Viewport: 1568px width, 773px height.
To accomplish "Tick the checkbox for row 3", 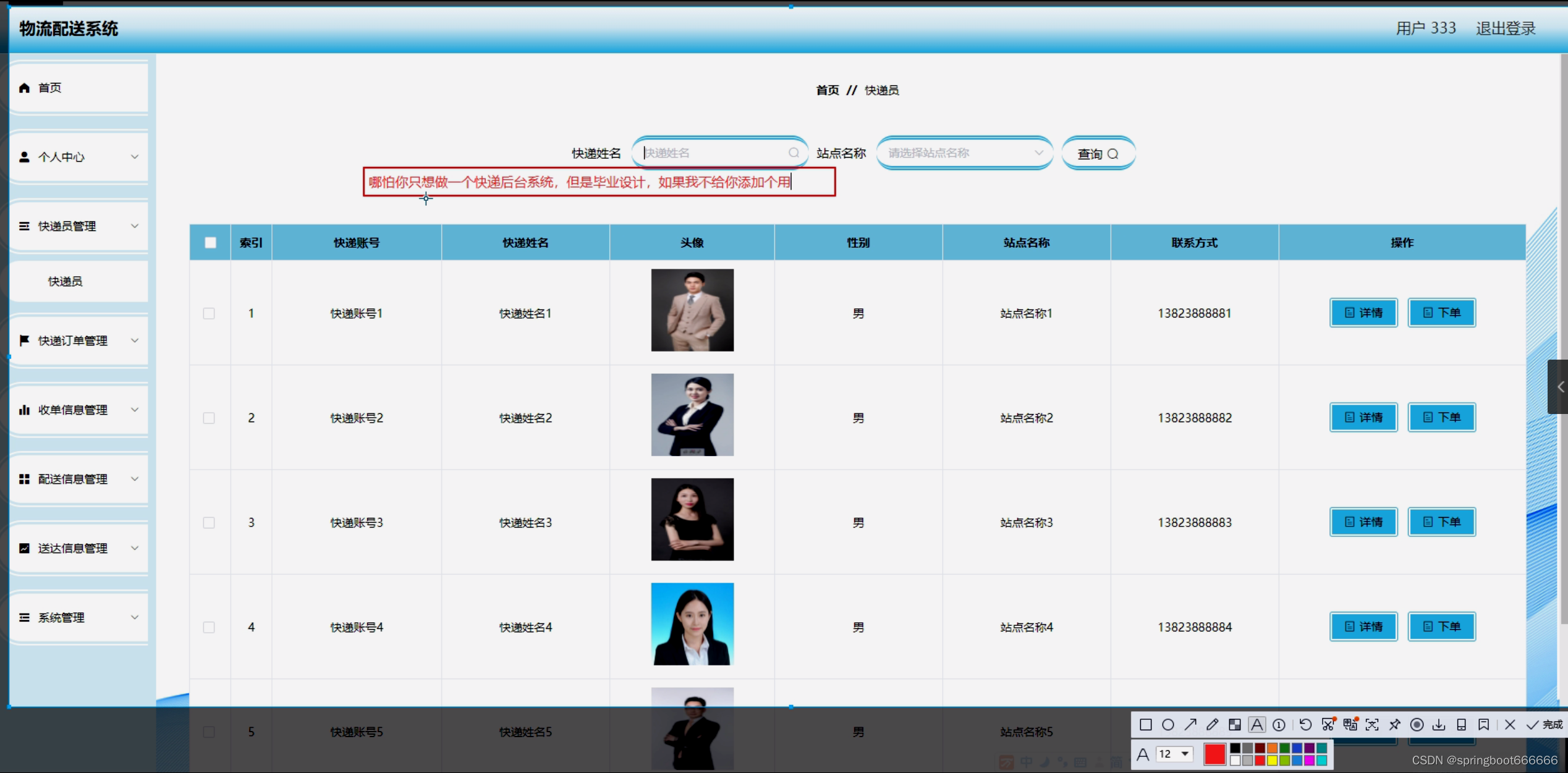I will click(209, 523).
